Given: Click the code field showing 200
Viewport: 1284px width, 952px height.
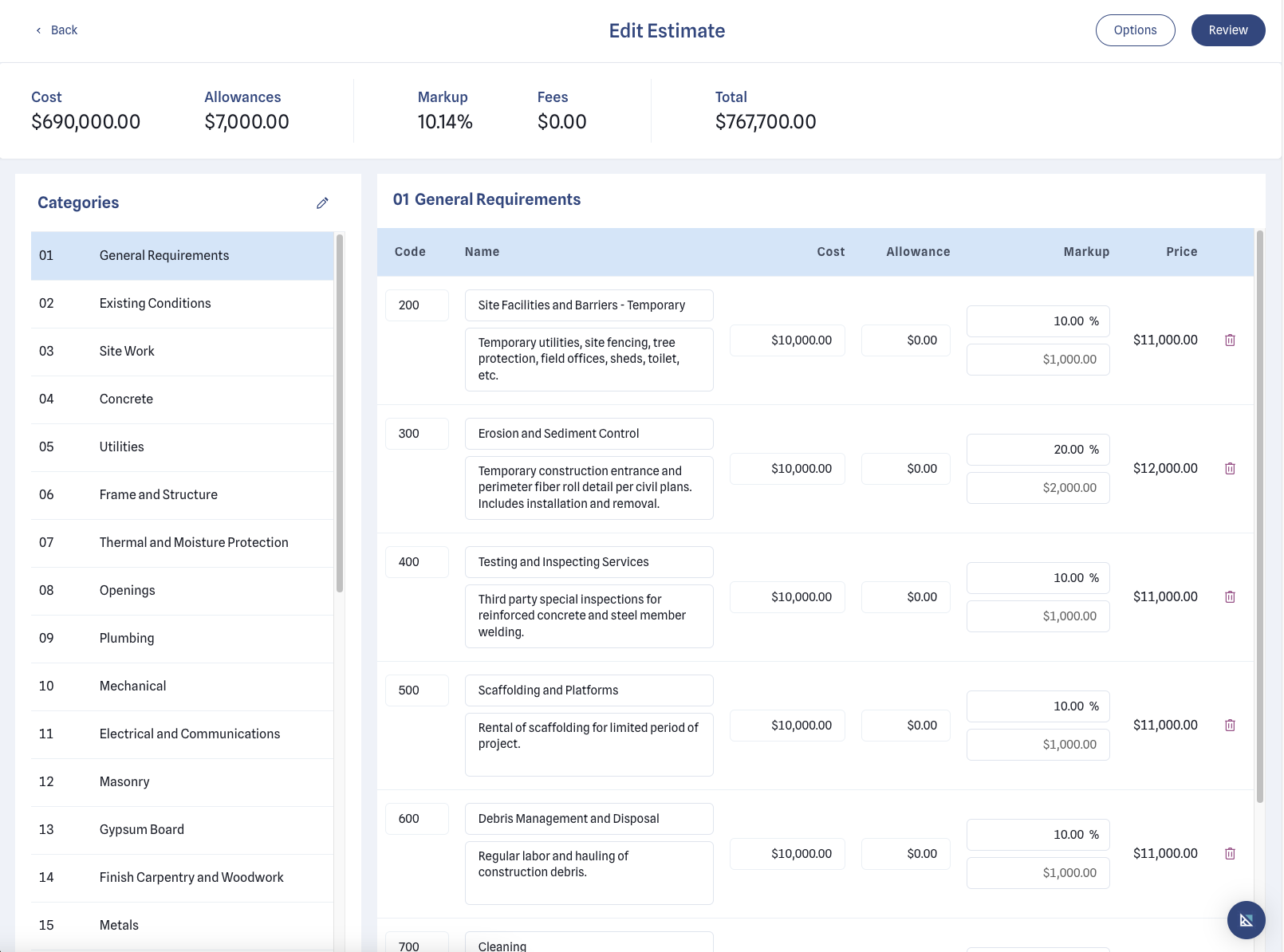Looking at the screenshot, I should point(416,305).
